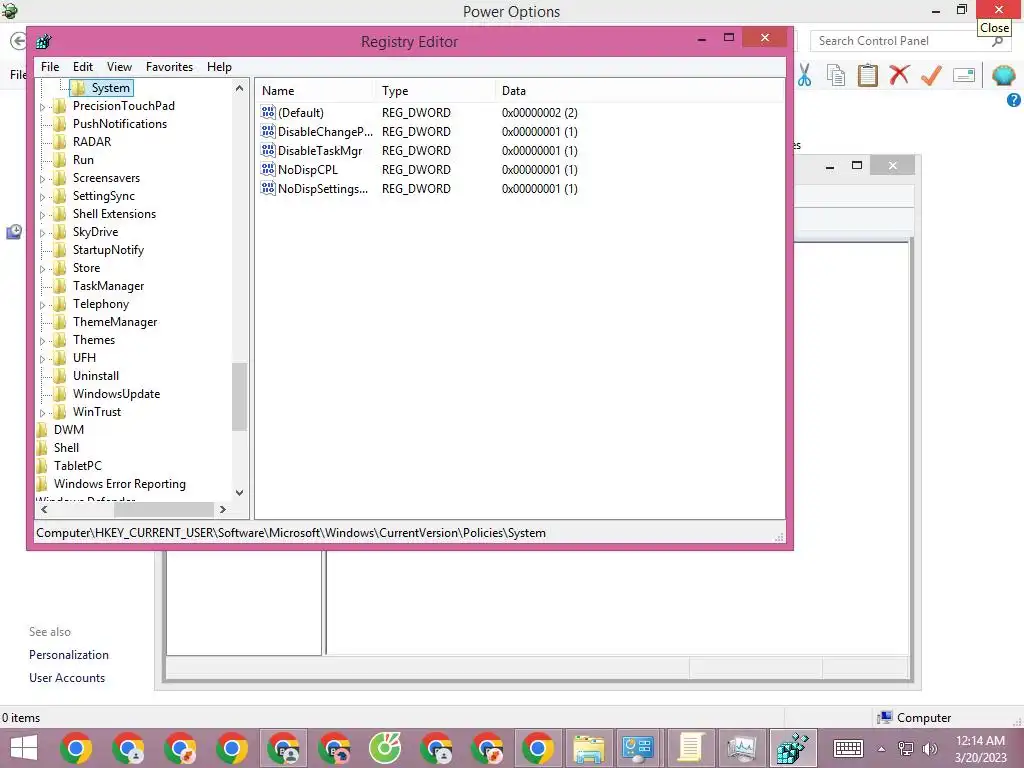
Task: Open the View menu in Registry Editor
Action: [119, 67]
